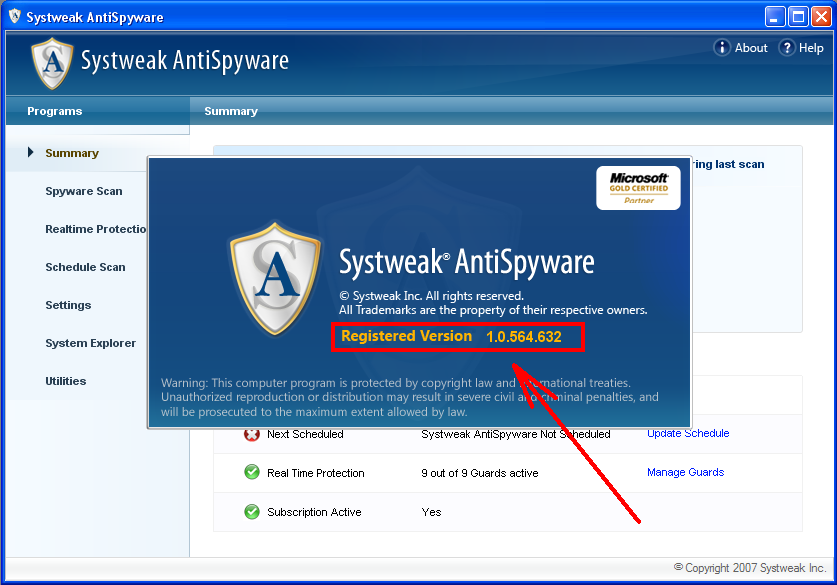Click '© Systweak Inc. All rights reserved.' text
Image resolution: width=837 pixels, height=585 pixels.
(x=431, y=296)
